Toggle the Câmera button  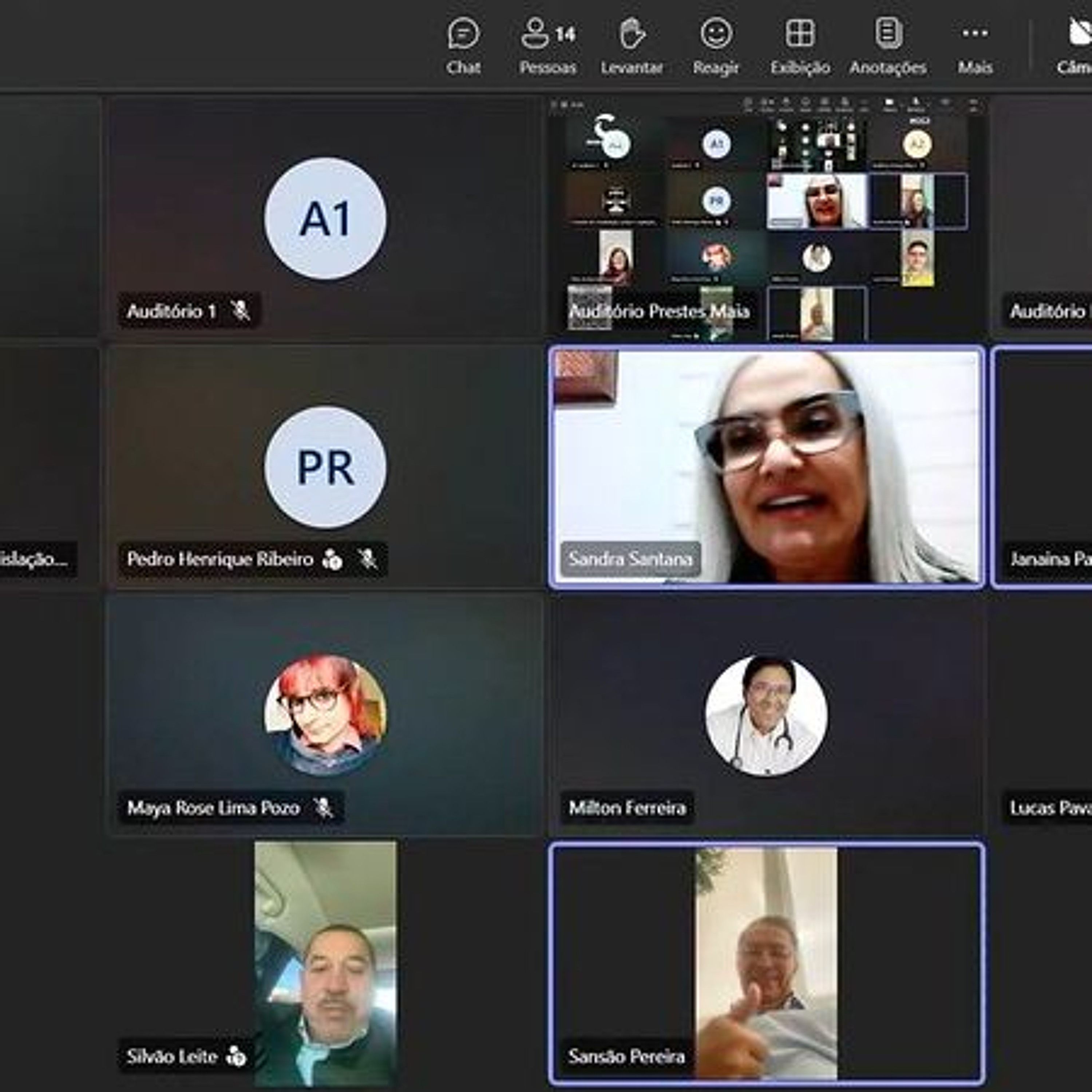pyautogui.click(x=1075, y=46)
